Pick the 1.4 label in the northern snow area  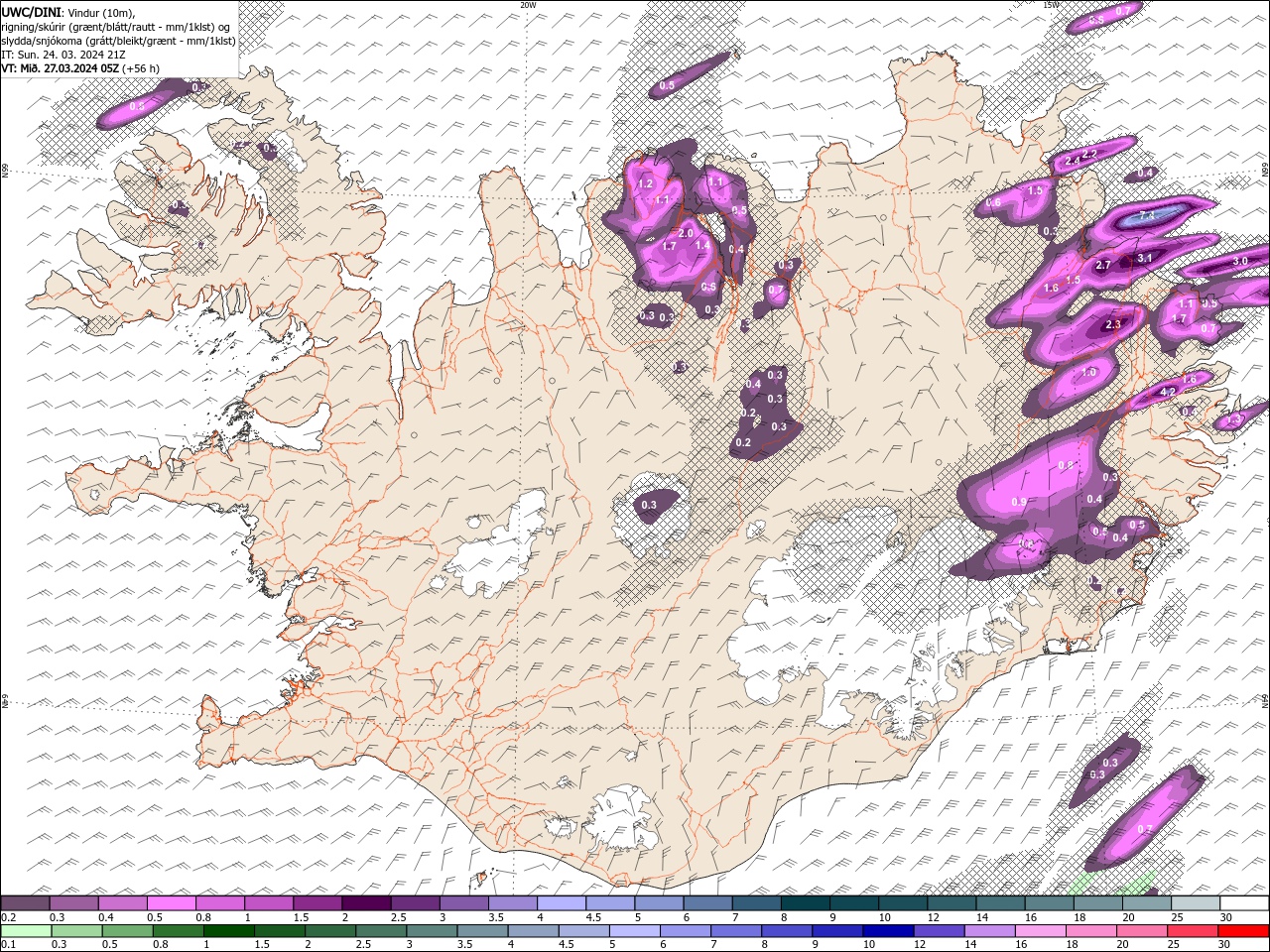(702, 245)
